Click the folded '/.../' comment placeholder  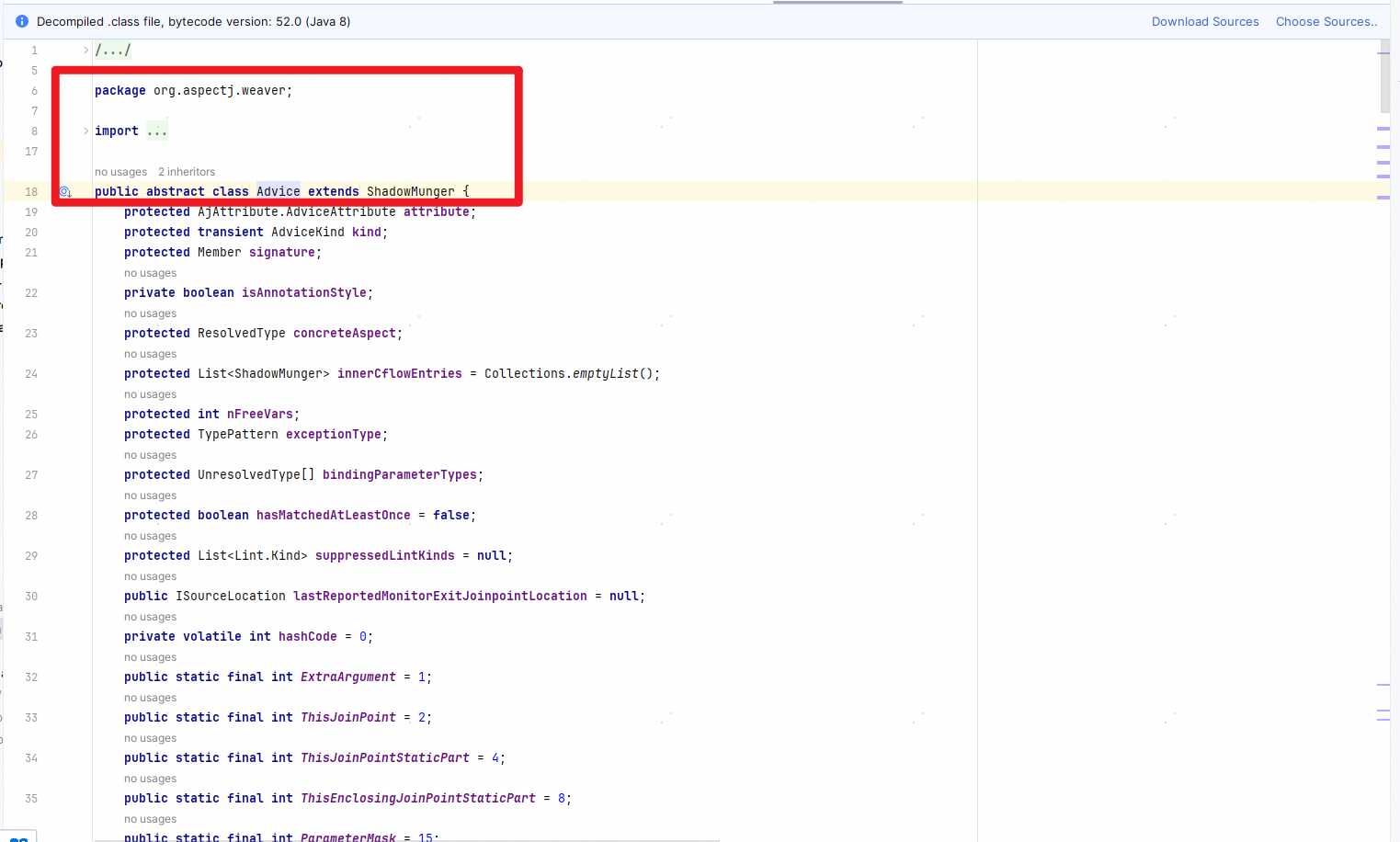(x=113, y=51)
